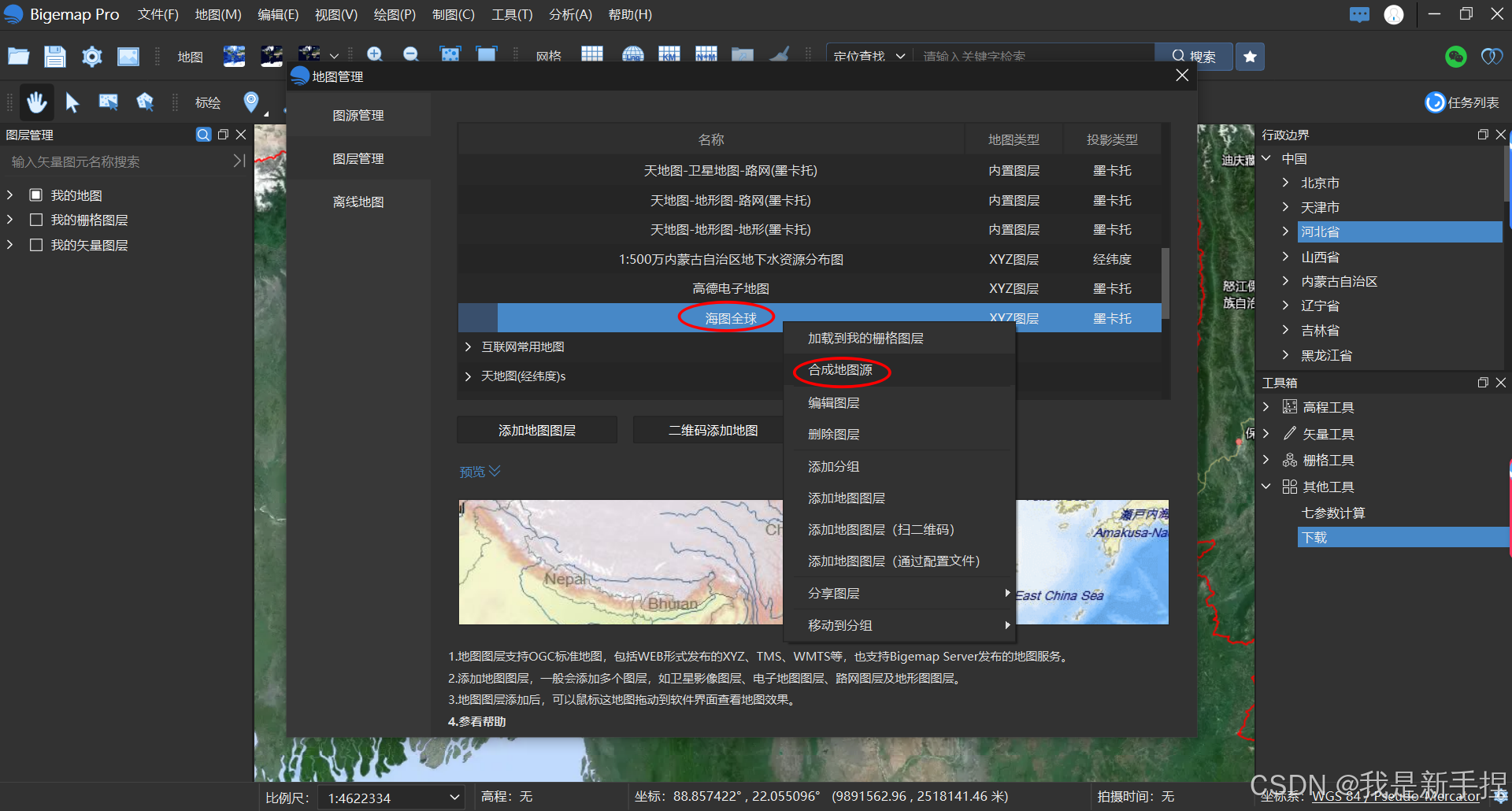Image resolution: width=1512 pixels, height=811 pixels.
Task: Select first satellite map thumbnail in toolbar
Action: click(234, 56)
